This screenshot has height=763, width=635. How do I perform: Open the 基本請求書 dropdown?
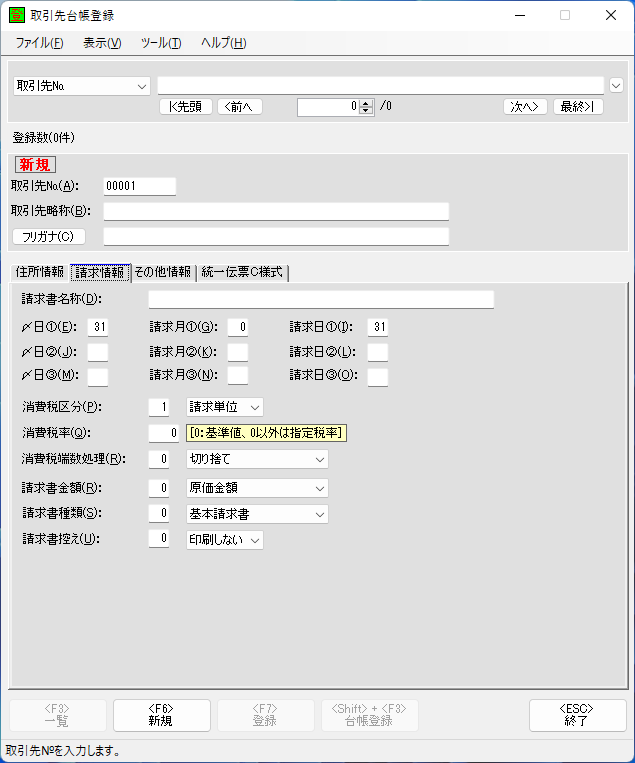[257, 514]
